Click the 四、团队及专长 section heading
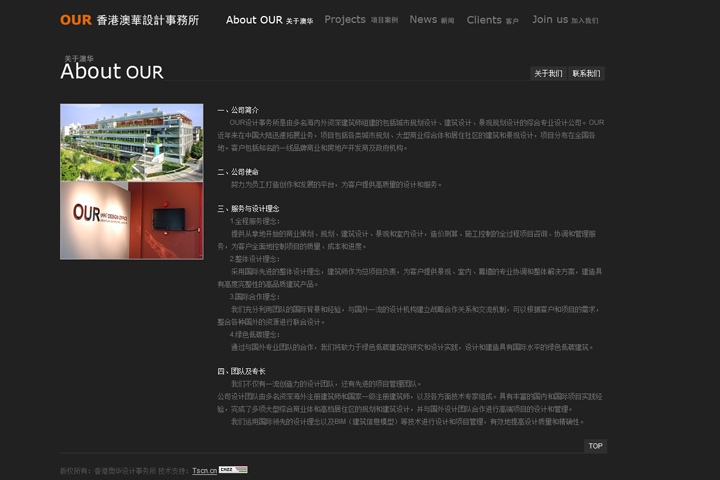 pos(242,371)
